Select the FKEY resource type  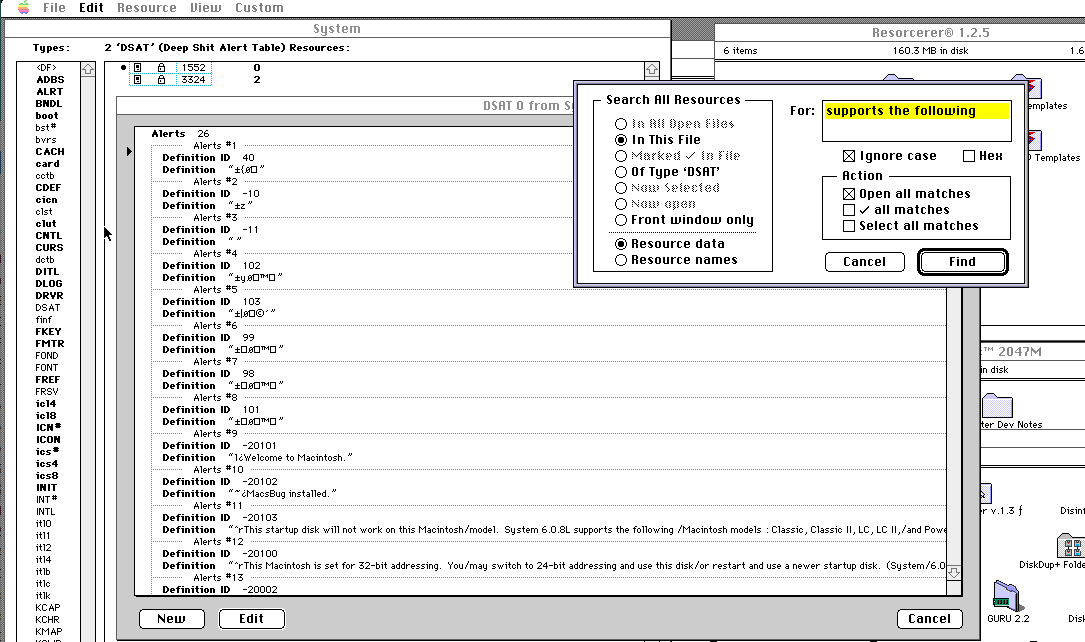tap(48, 332)
